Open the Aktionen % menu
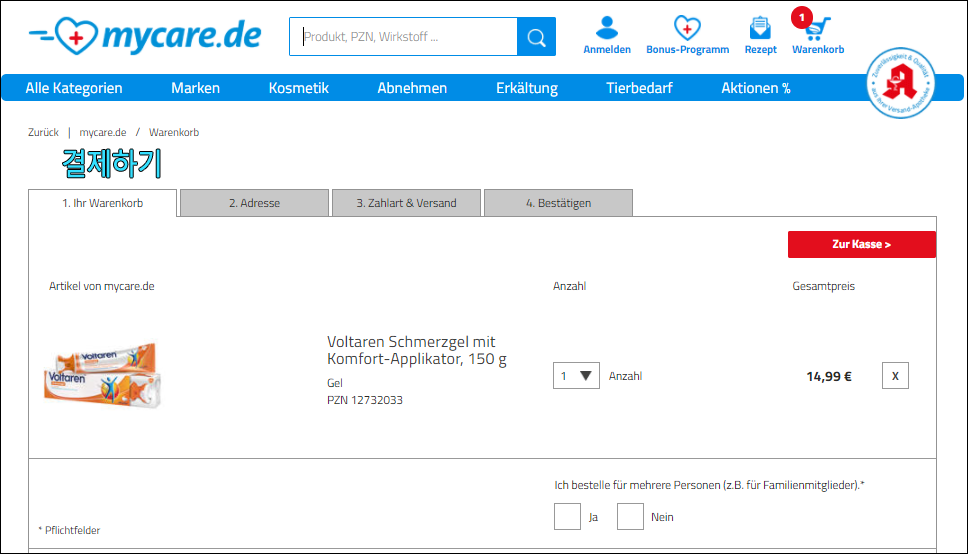The image size is (968, 554). 756,88
